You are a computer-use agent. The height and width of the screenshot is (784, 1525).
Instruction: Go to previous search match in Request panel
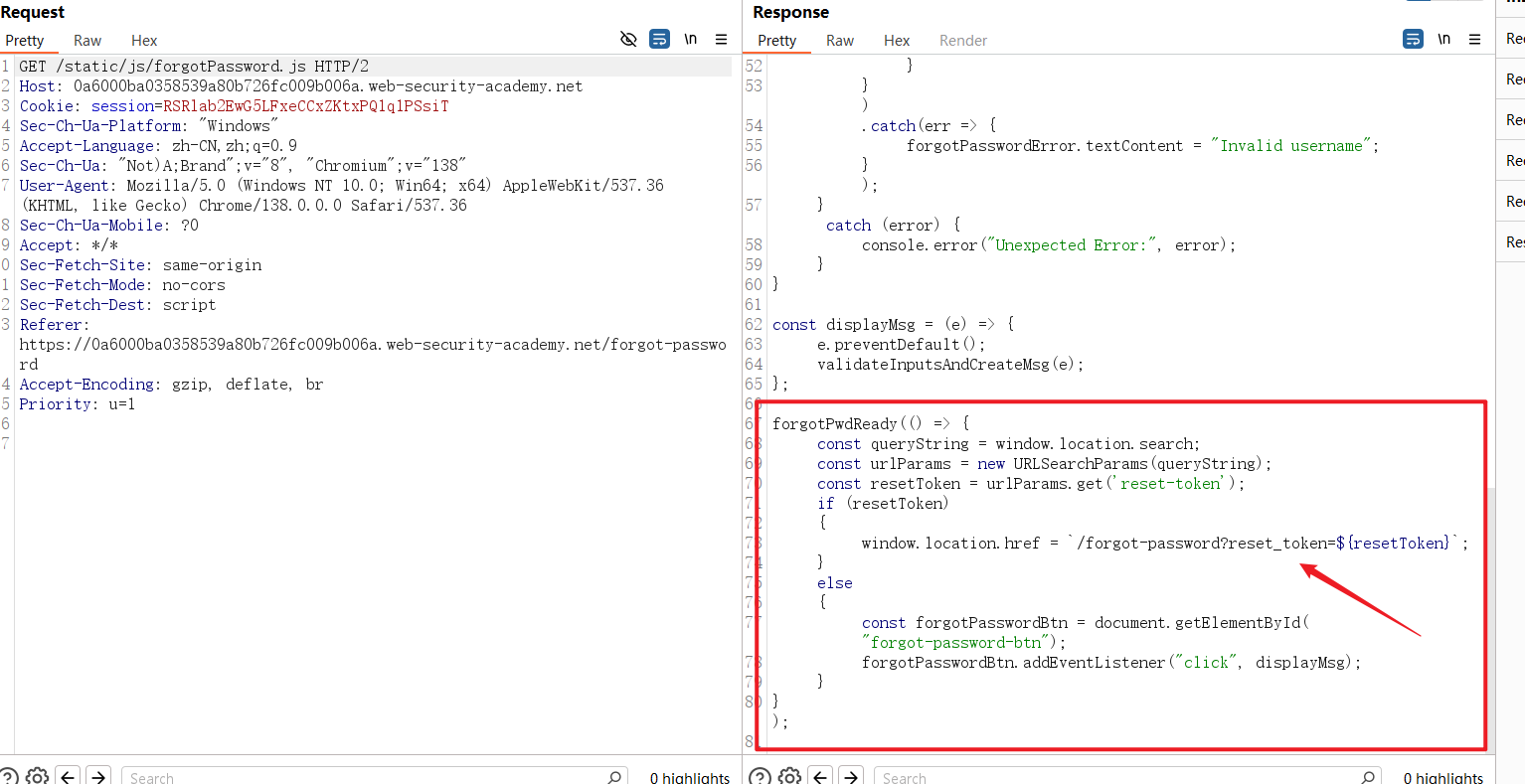68,776
